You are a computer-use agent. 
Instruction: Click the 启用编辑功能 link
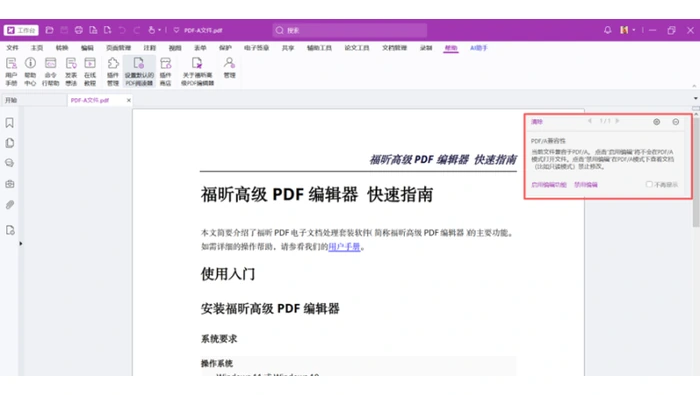(x=549, y=185)
